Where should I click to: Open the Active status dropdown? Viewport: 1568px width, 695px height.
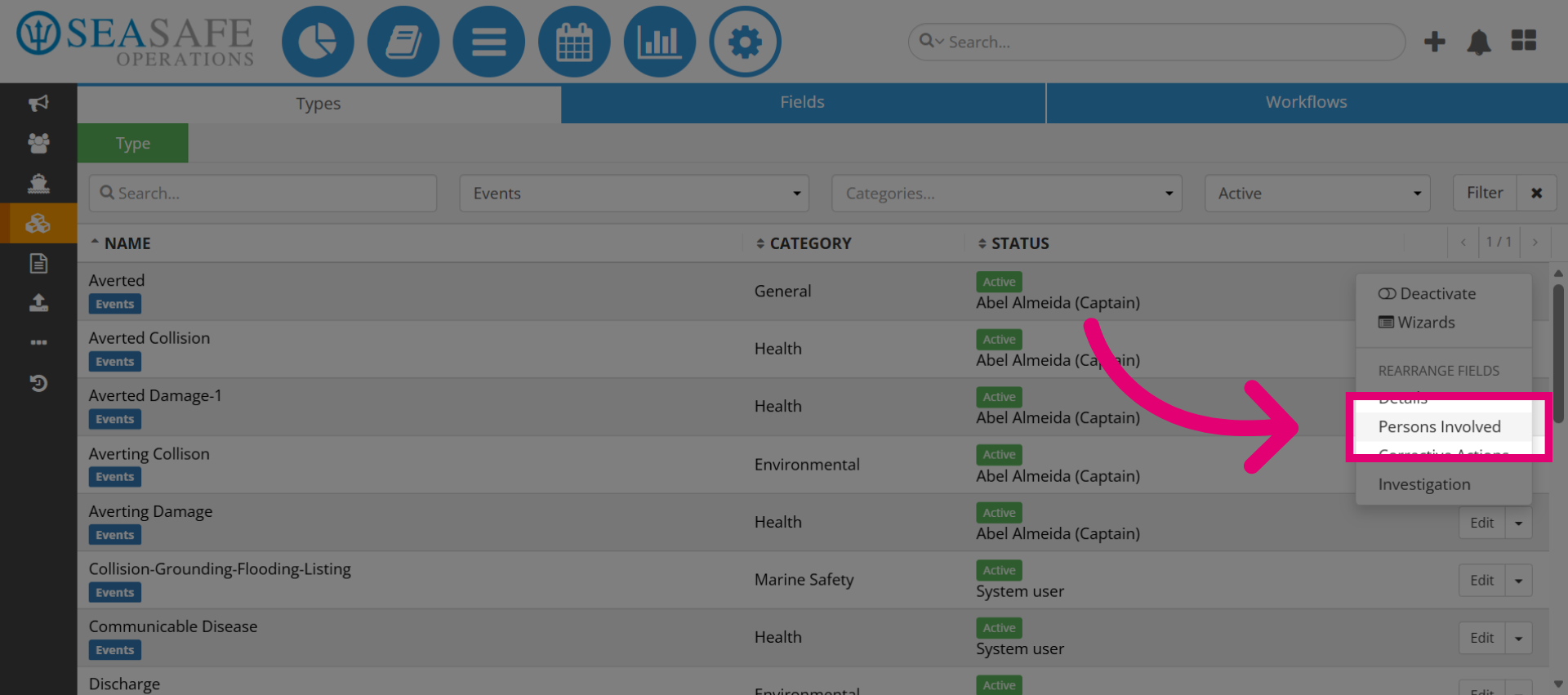1317,194
